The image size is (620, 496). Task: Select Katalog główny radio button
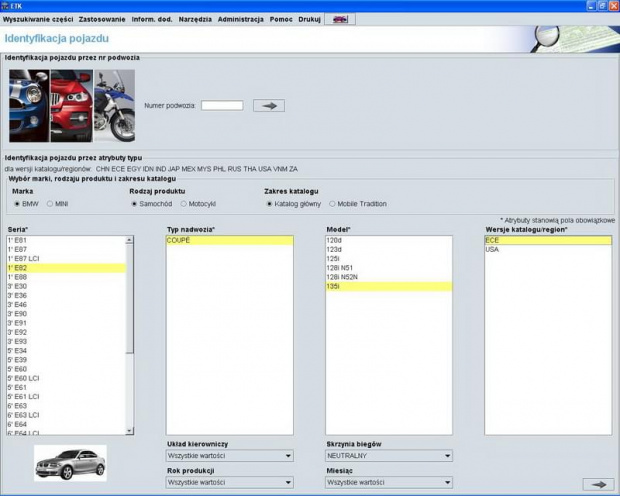[x=269, y=204]
